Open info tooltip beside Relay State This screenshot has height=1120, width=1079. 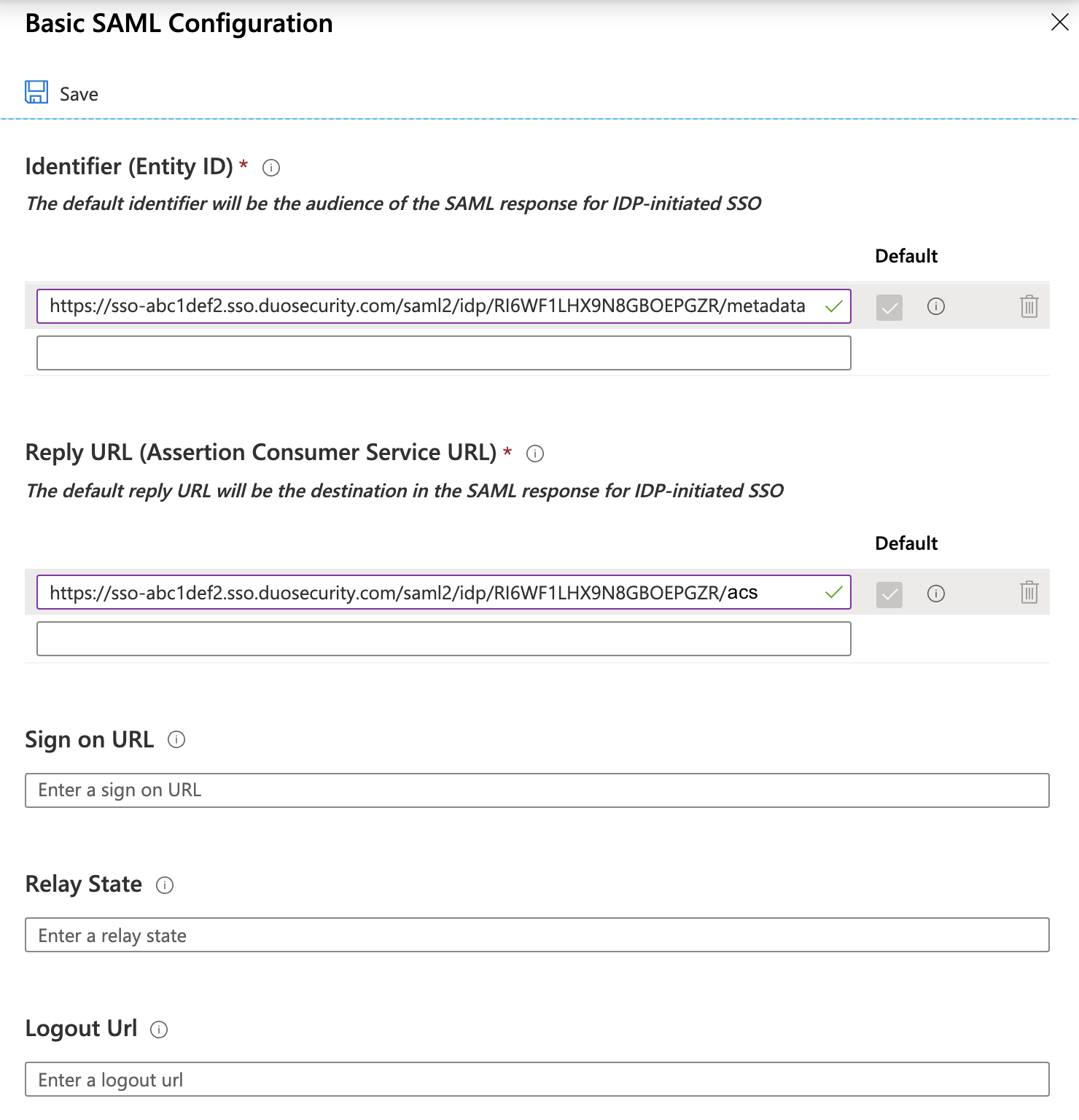tap(165, 885)
